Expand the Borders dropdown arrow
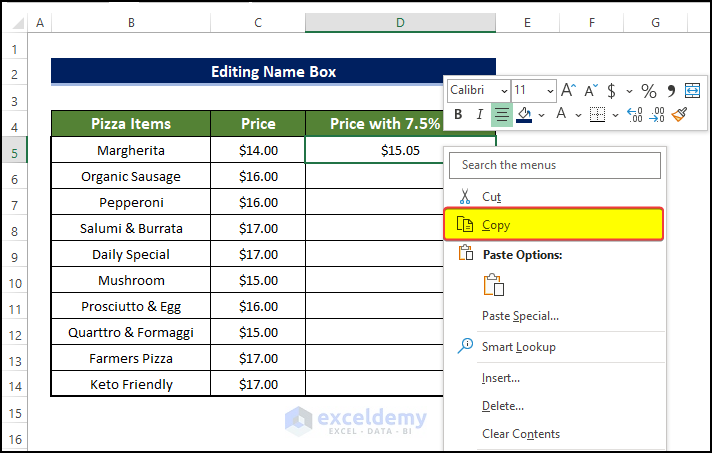Screen dimensions: 712x453 [615, 115]
